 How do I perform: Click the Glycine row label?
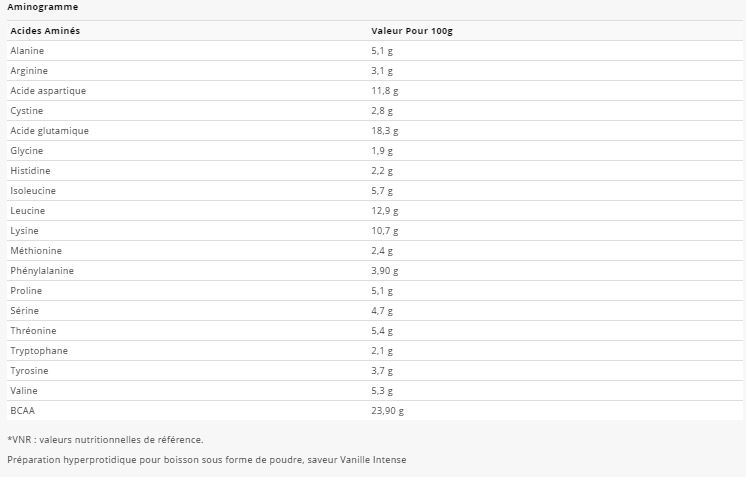coord(27,151)
